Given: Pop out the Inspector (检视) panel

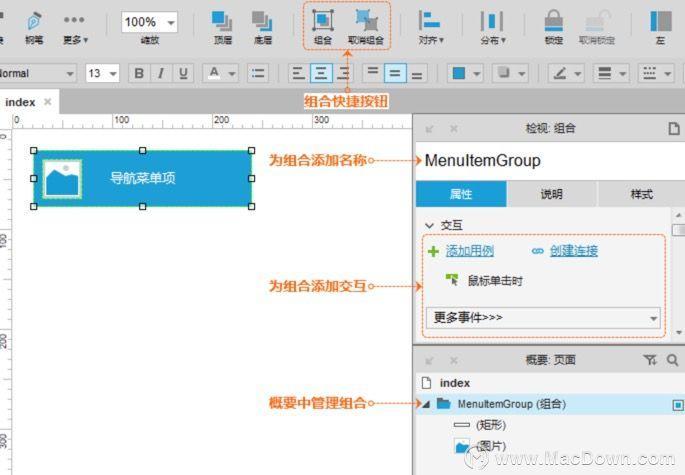Looking at the screenshot, I should 429,128.
